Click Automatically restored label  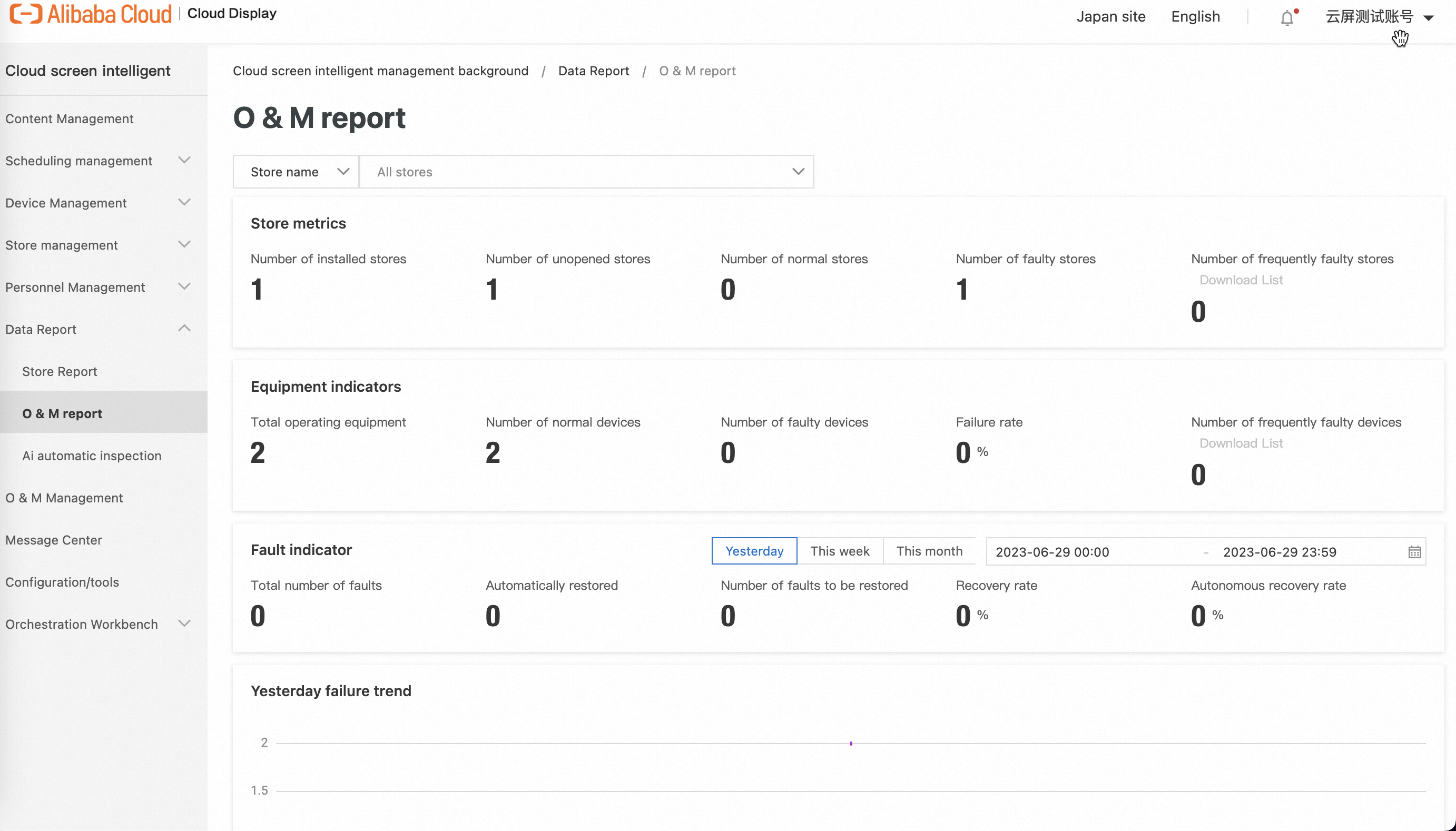(552, 585)
